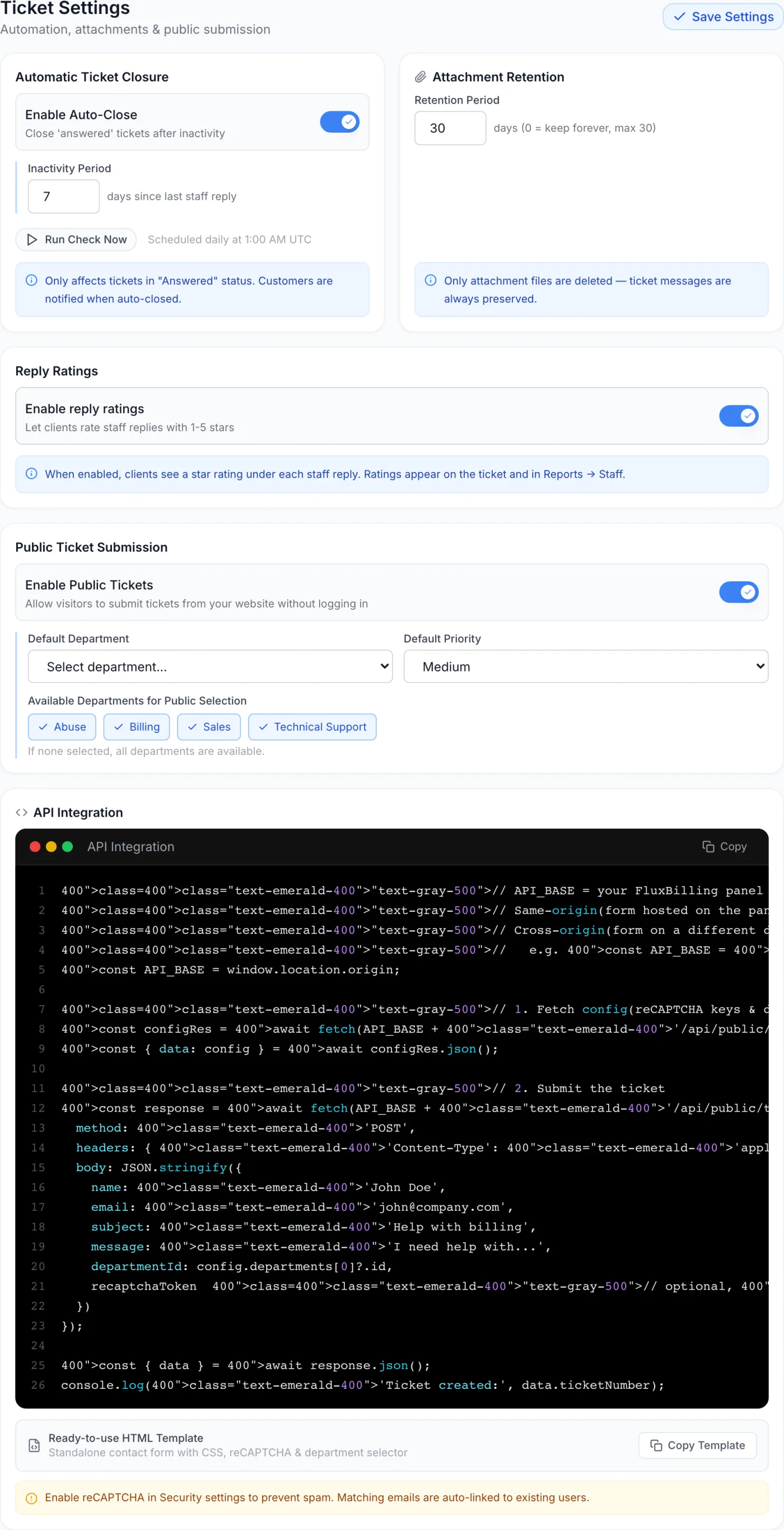Click the red dot in code window header

tap(35, 846)
